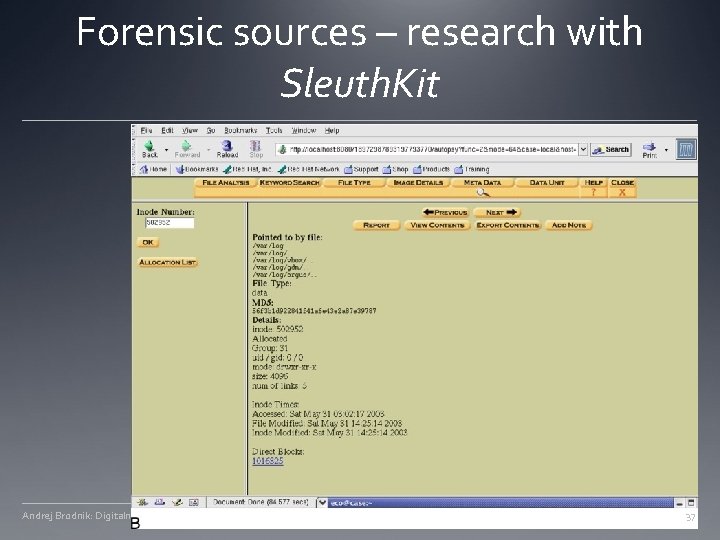
Task: Switch to the Data Unit tab
Action: point(546,183)
